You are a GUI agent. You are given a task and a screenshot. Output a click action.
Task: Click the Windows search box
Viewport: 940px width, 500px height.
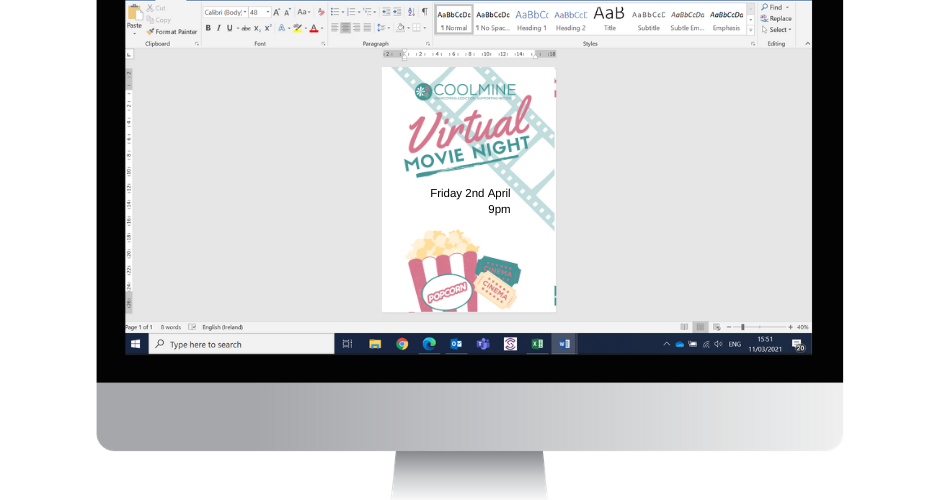(242, 344)
